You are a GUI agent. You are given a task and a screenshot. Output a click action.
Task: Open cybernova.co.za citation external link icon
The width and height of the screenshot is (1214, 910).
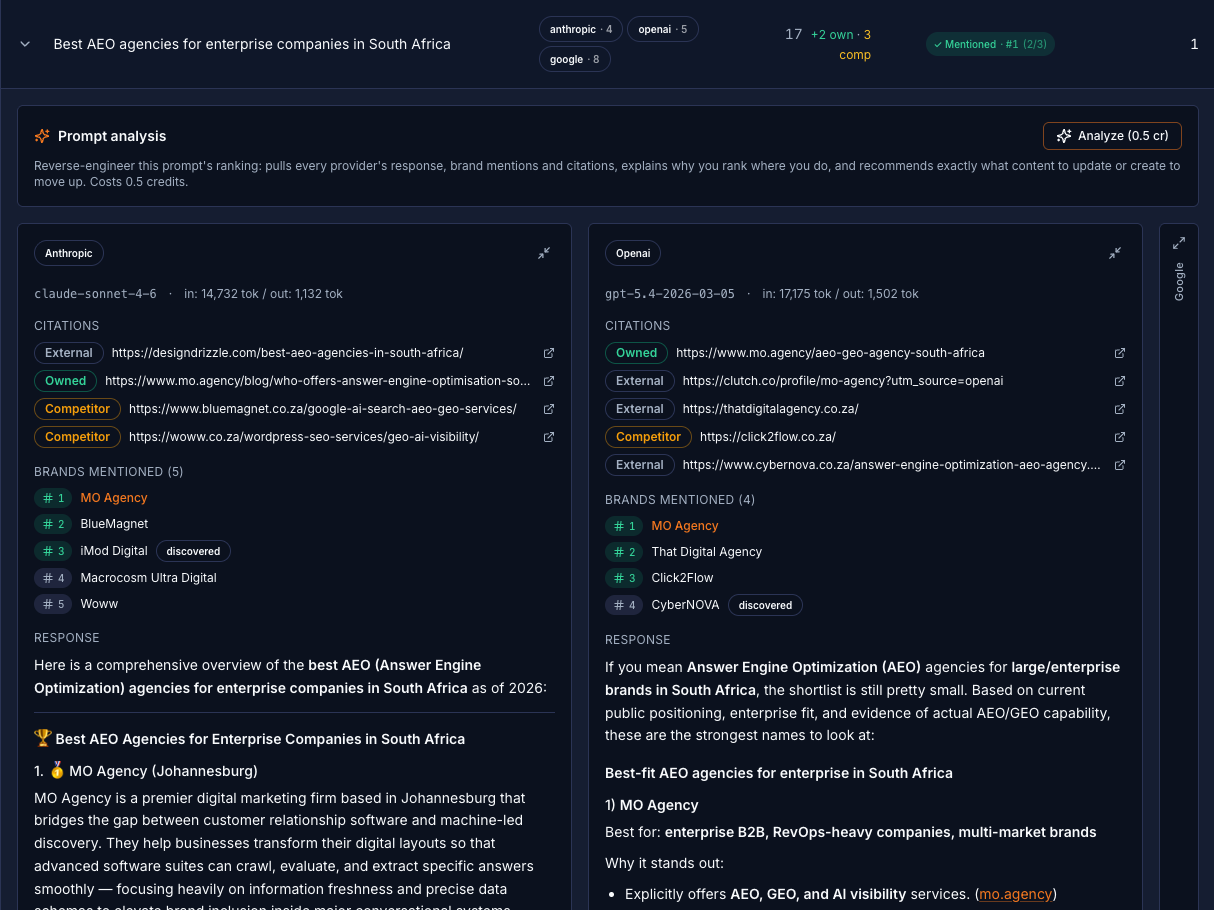pos(1120,465)
